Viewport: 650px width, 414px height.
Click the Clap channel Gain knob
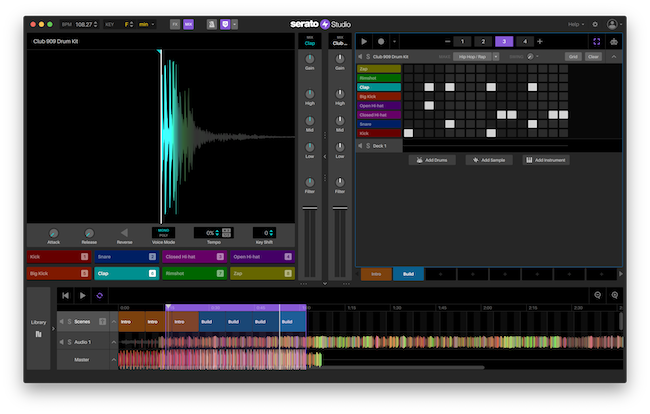pyautogui.click(x=310, y=59)
